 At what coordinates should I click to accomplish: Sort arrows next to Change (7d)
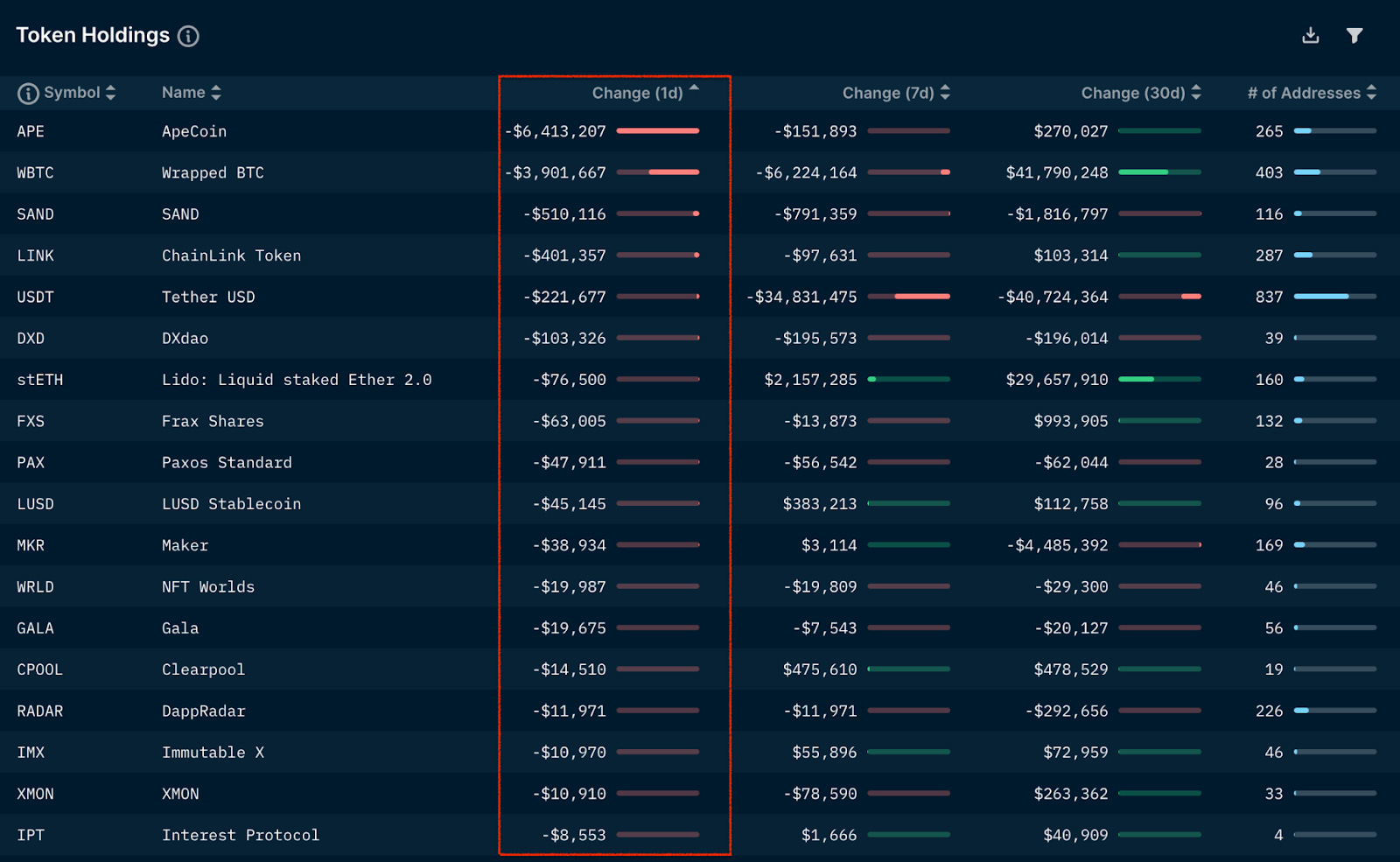coord(945,93)
